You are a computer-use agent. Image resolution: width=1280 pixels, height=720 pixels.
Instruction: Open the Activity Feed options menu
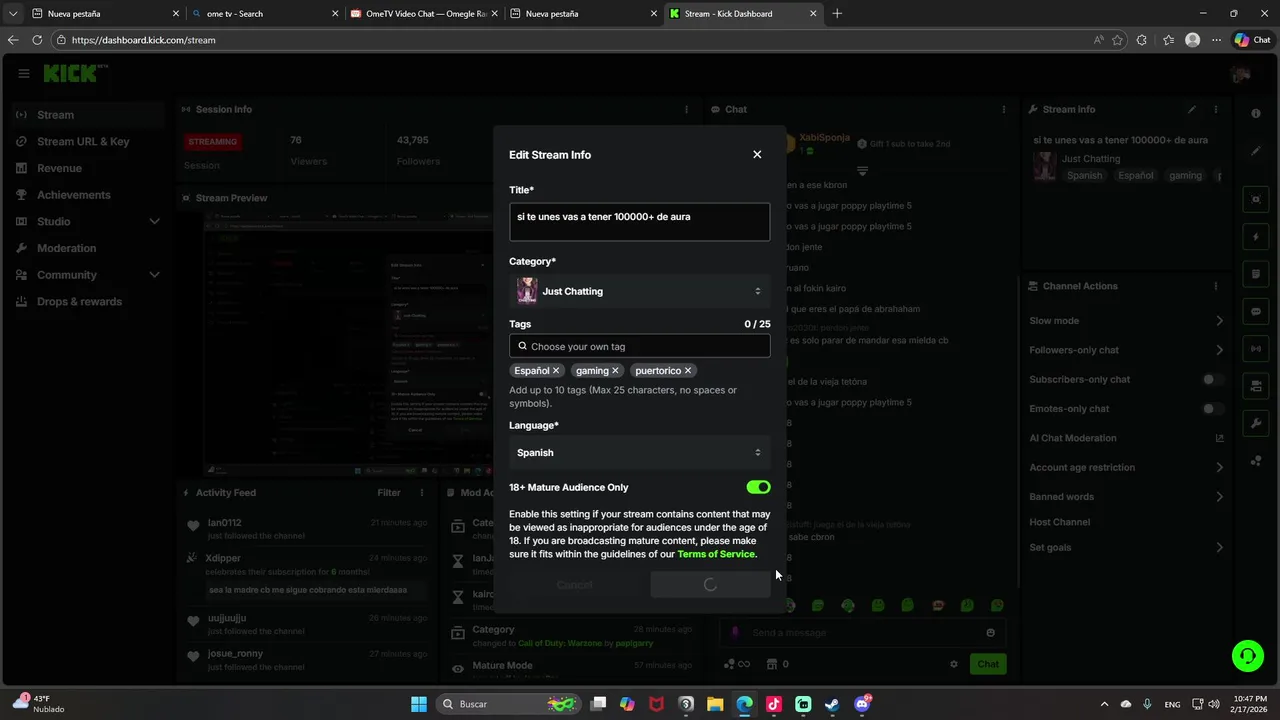click(421, 492)
